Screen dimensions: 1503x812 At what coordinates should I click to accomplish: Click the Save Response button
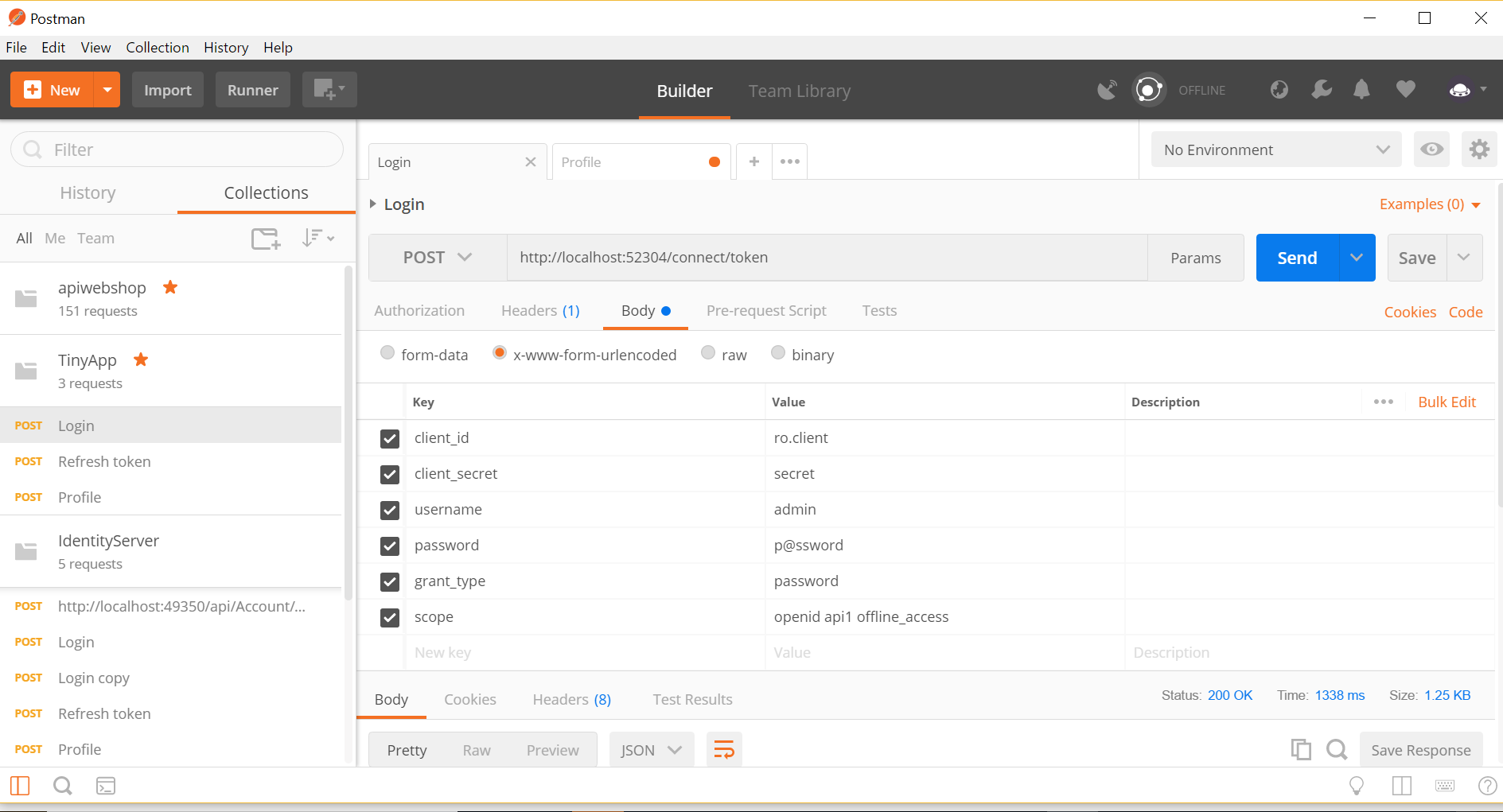pyautogui.click(x=1421, y=750)
